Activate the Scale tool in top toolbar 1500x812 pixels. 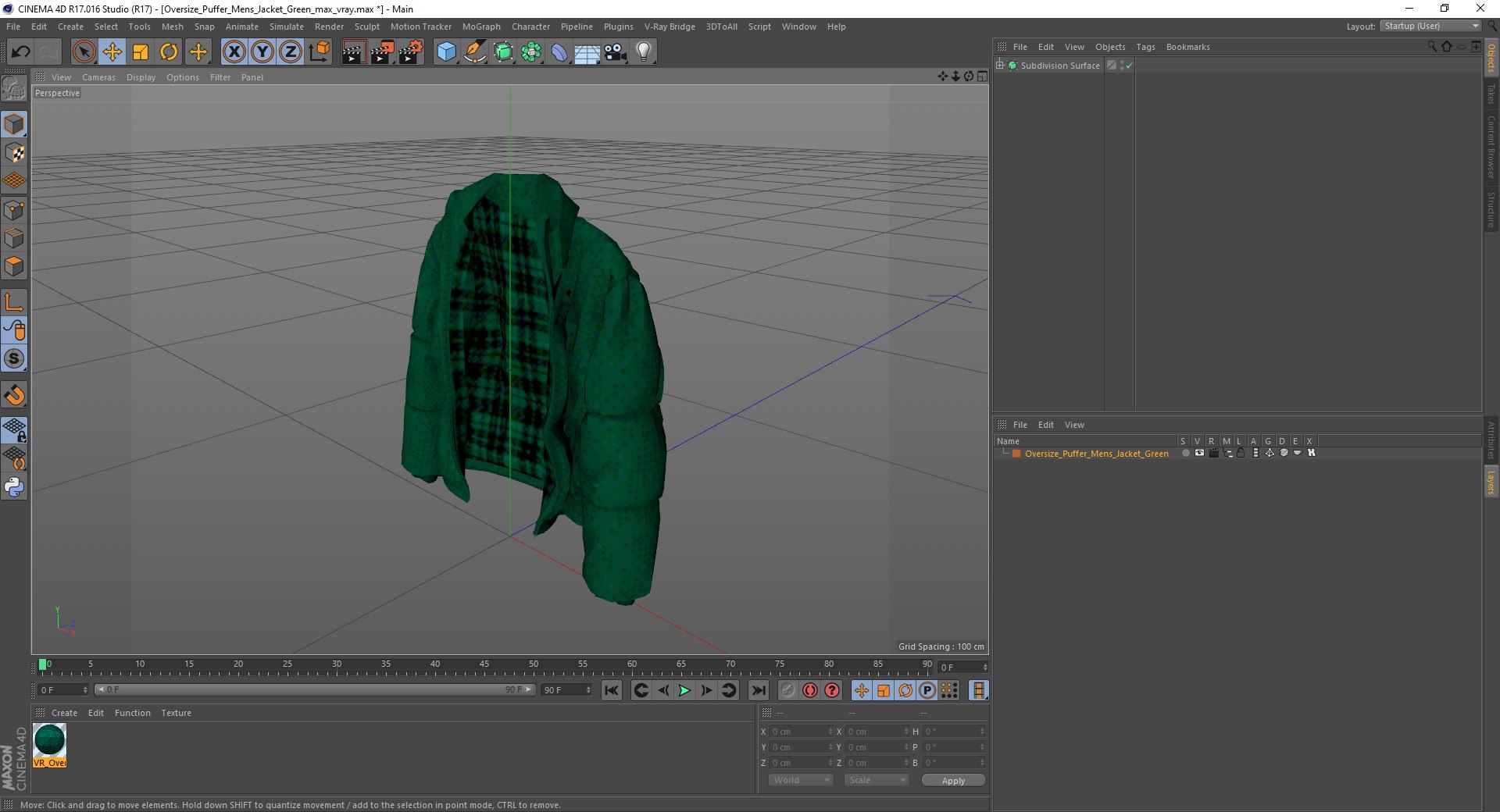click(x=141, y=52)
